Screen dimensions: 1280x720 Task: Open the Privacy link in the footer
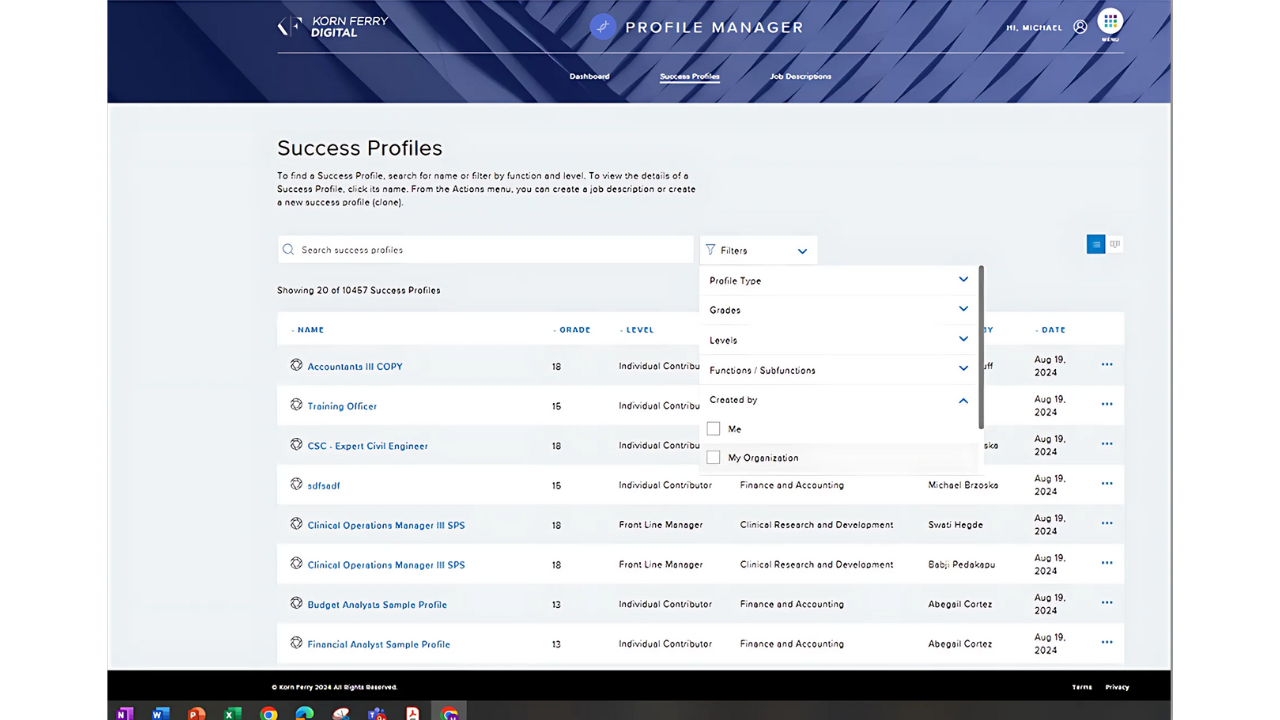1116,687
